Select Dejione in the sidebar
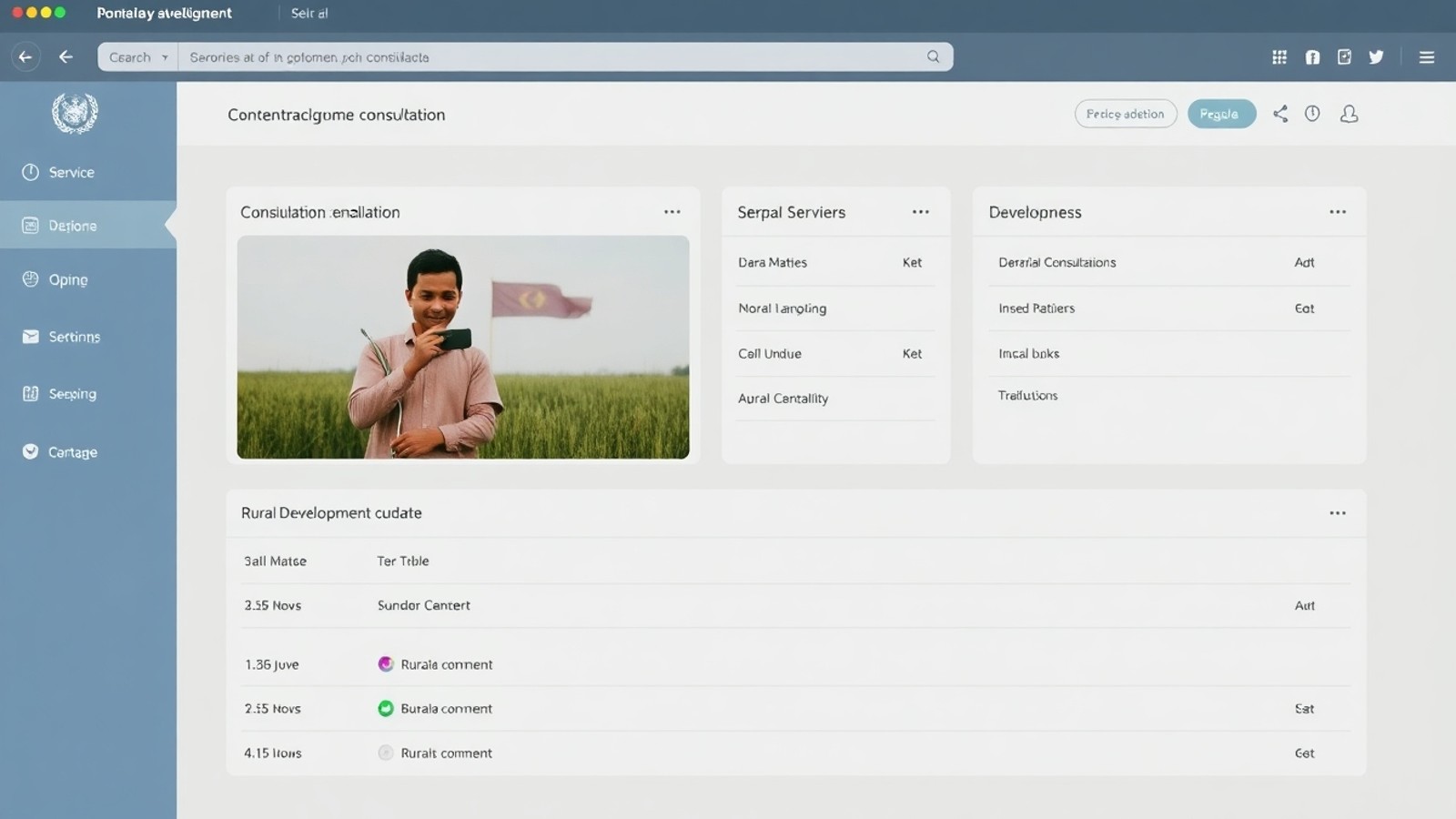This screenshot has height=819, width=1456. click(x=88, y=225)
